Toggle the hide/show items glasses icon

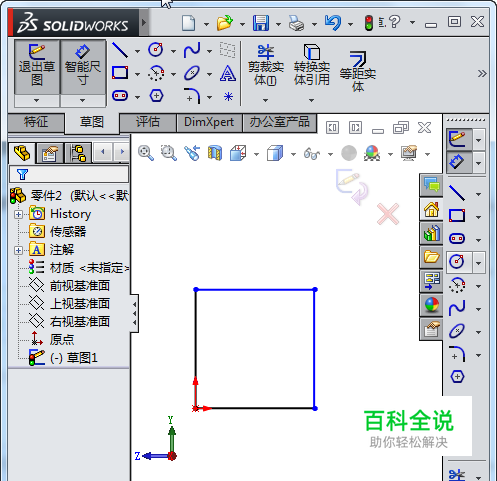pyautogui.click(x=312, y=154)
